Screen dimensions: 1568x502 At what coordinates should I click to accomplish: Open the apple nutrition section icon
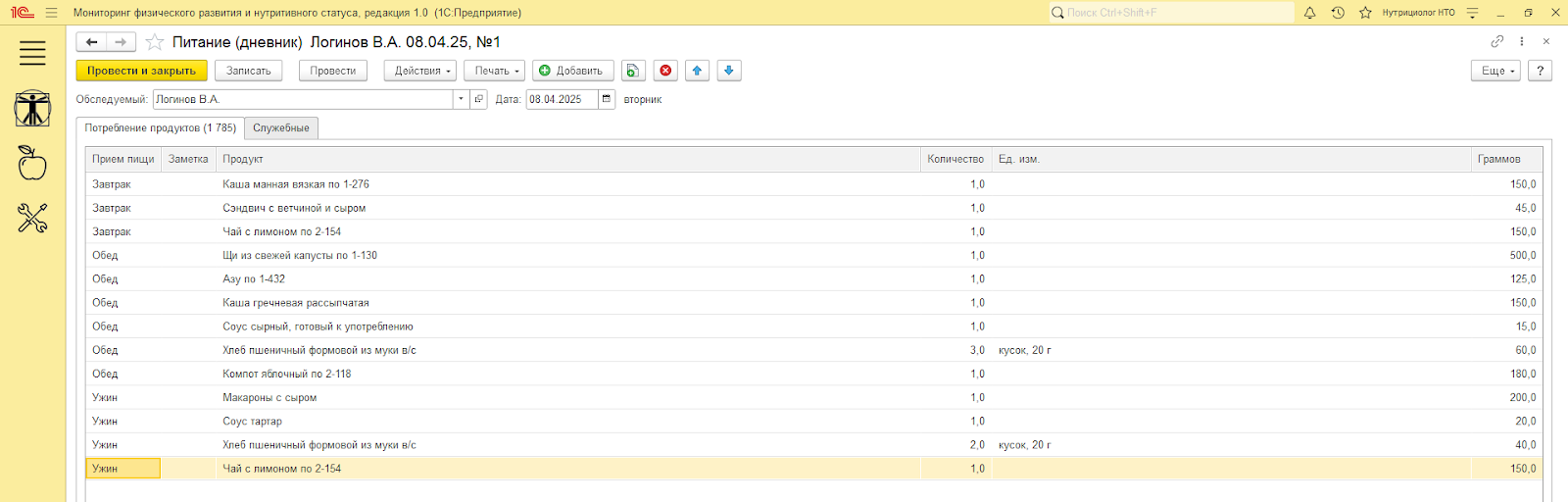click(32, 164)
